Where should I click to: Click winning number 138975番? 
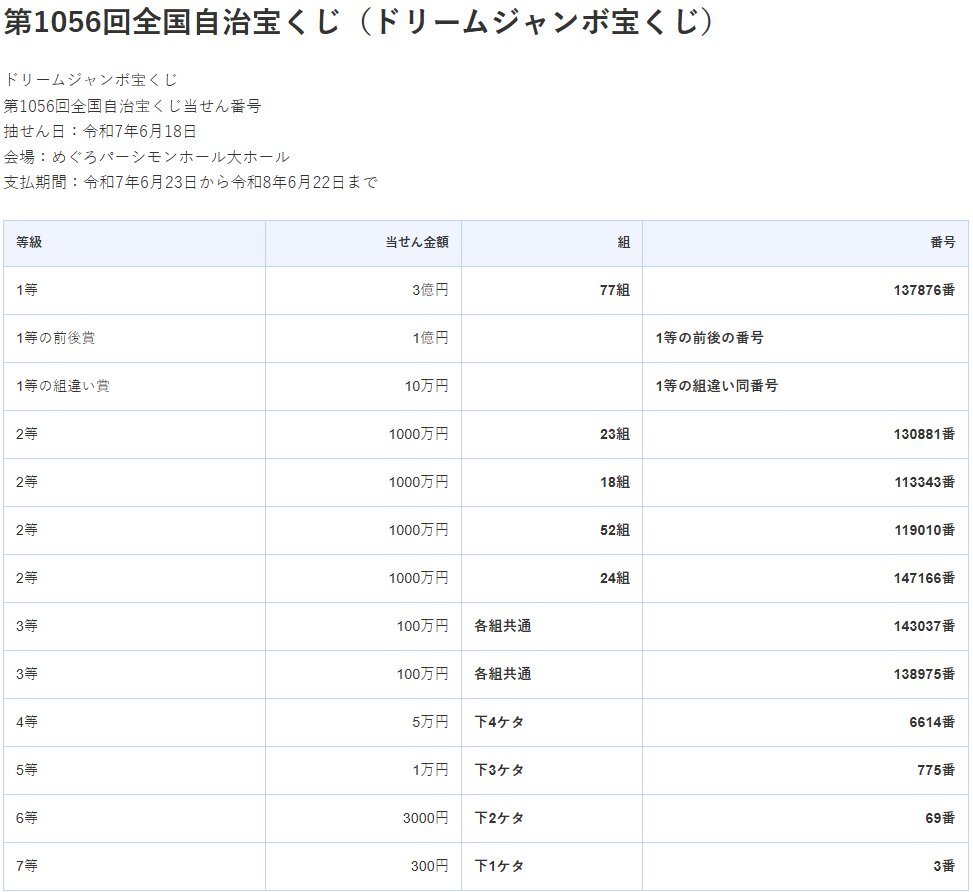pos(924,674)
